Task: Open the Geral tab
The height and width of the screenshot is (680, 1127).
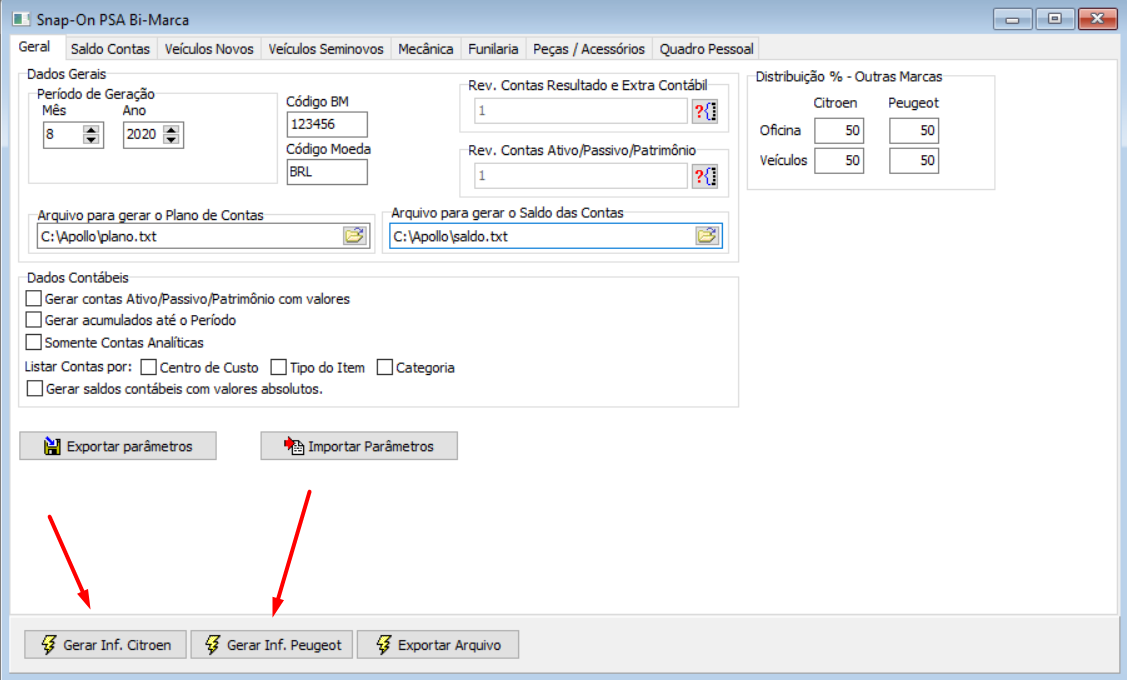Action: point(34,47)
